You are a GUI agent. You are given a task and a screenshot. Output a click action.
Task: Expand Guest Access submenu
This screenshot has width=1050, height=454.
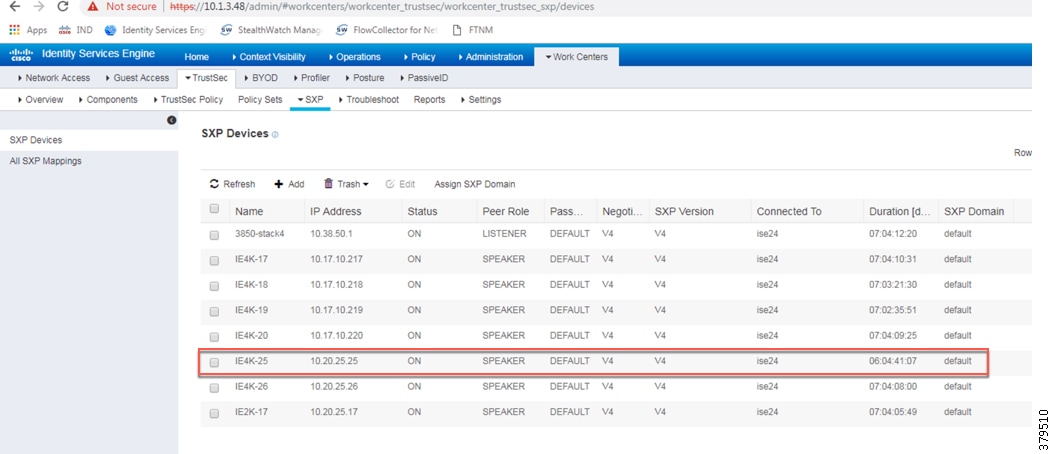[137, 78]
